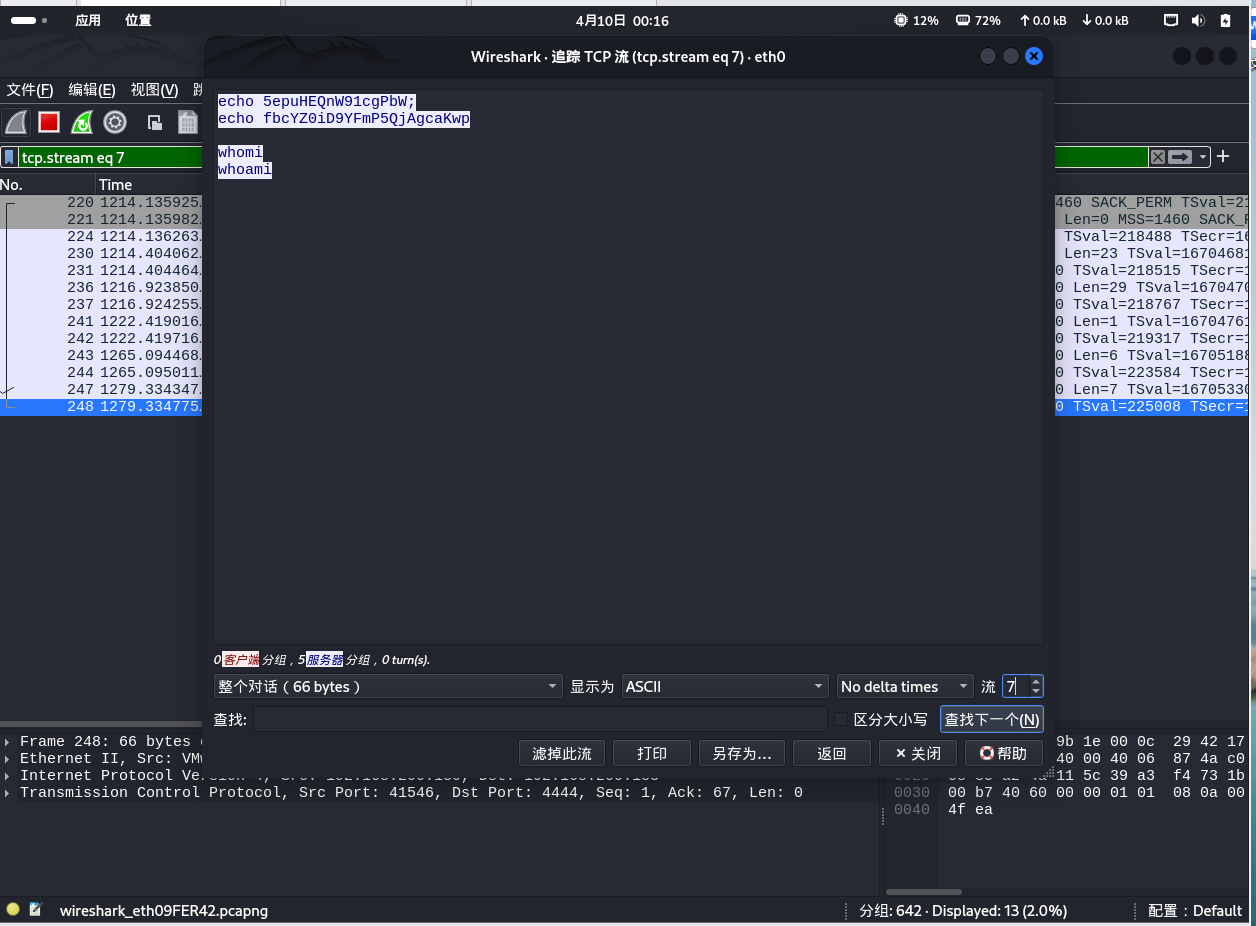
Task: Click the Time column header
Action: [x=150, y=184]
